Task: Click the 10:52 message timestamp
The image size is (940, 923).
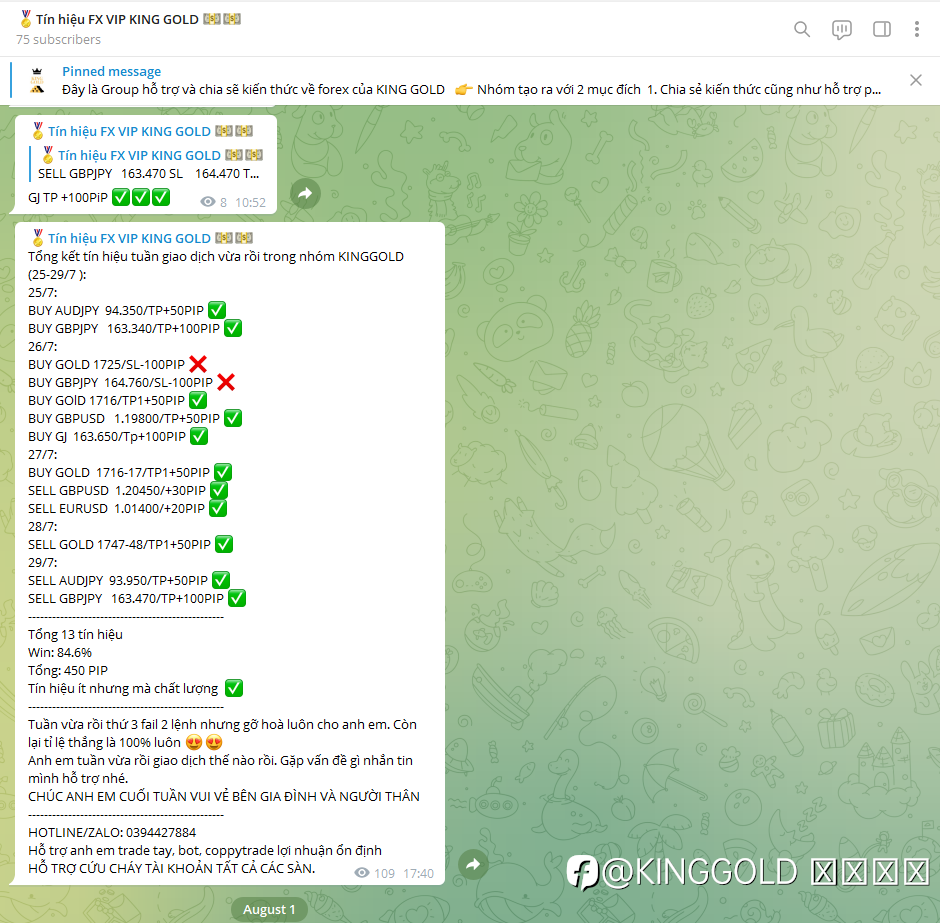Action: tap(251, 203)
